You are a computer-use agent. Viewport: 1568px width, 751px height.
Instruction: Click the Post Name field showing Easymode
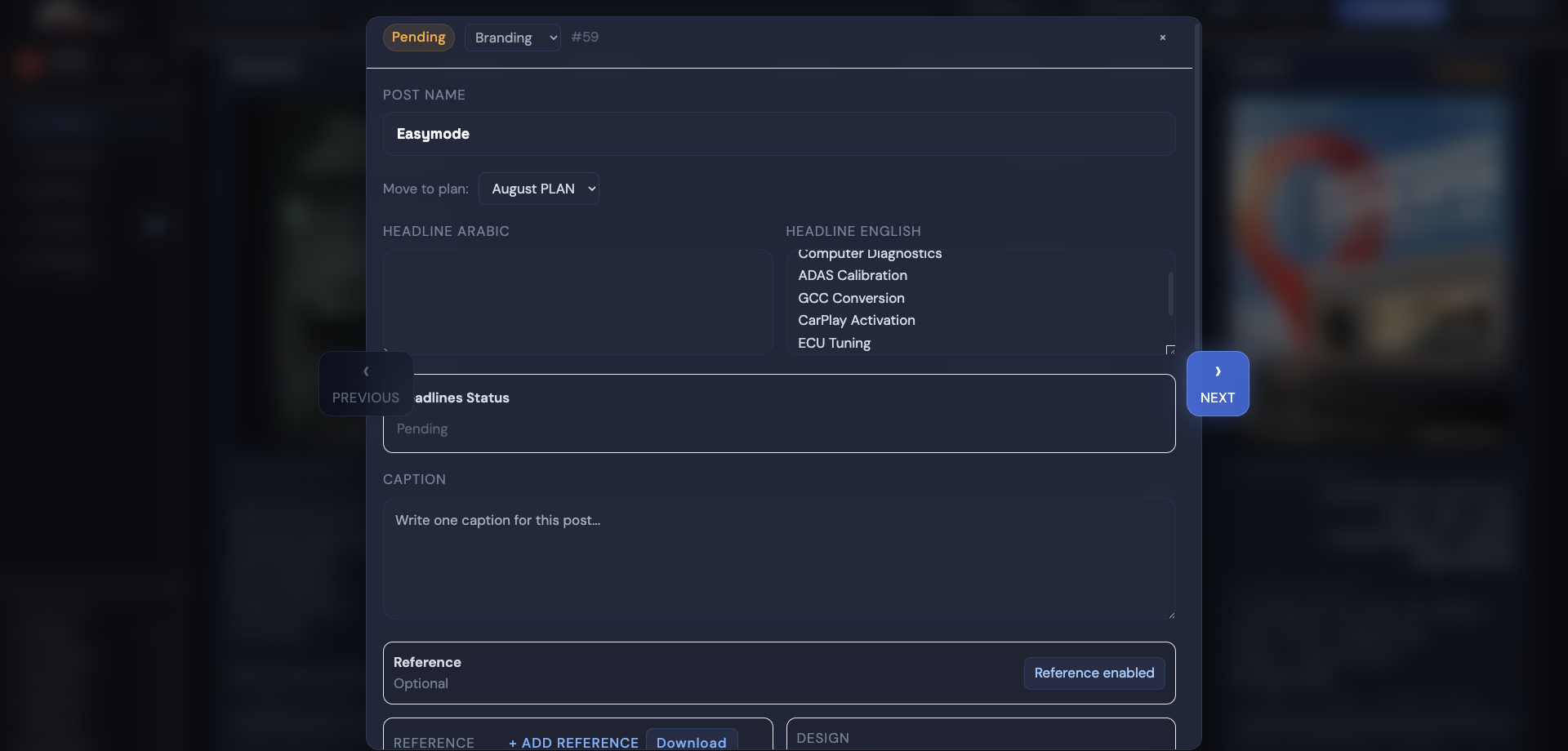[779, 134]
